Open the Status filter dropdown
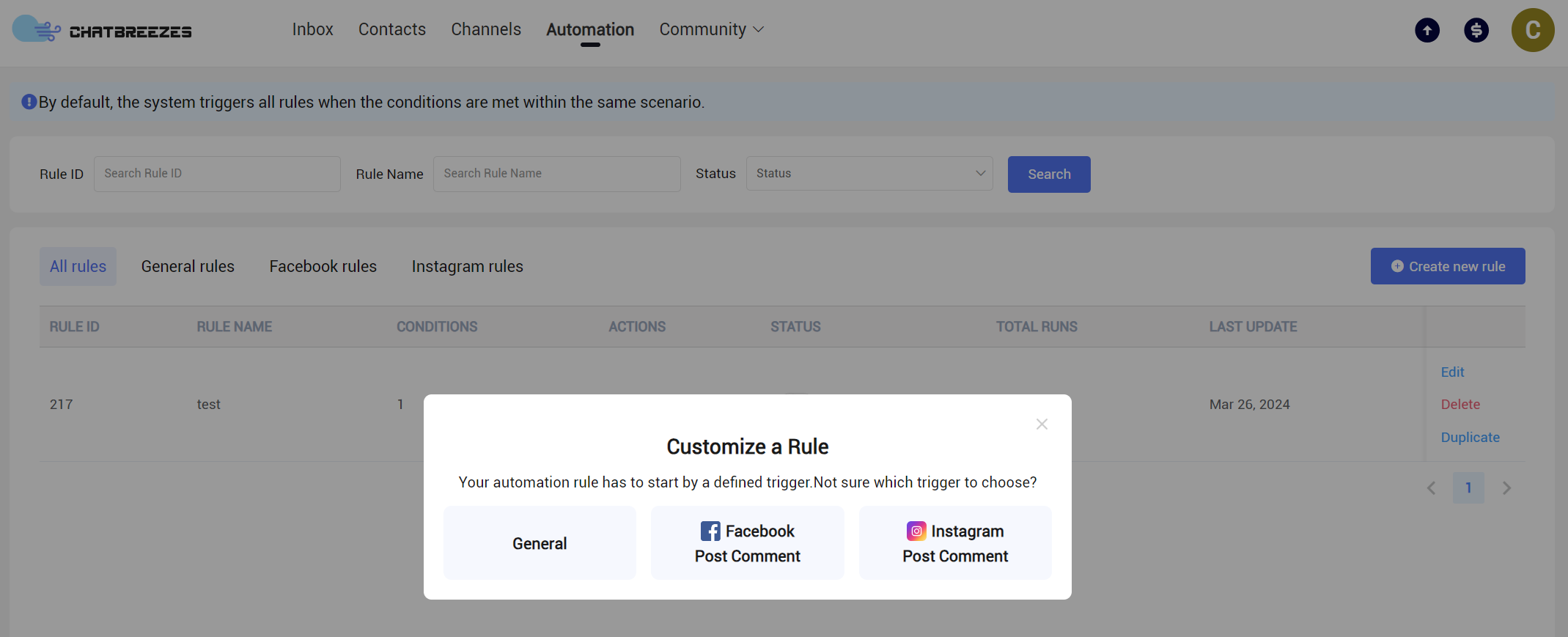 869,174
